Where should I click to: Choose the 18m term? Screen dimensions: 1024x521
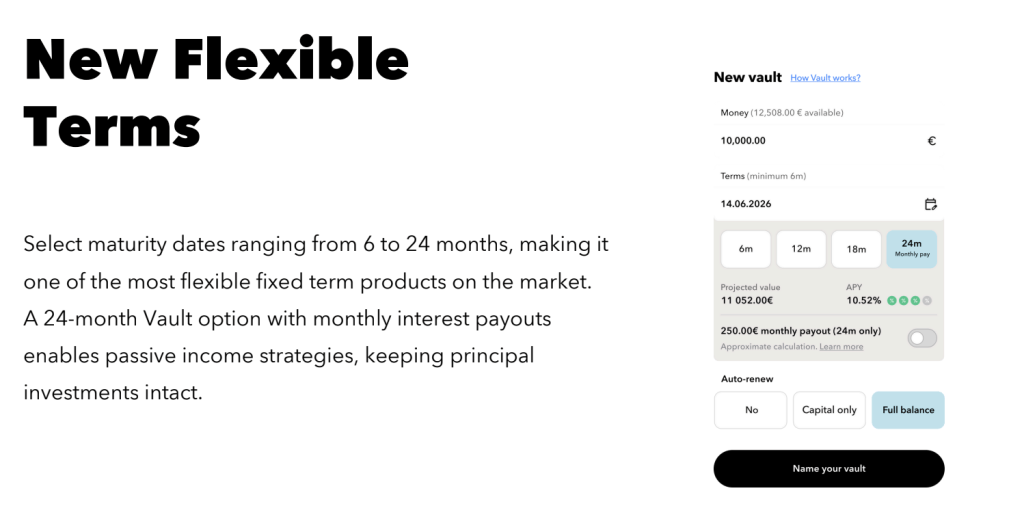(856, 249)
